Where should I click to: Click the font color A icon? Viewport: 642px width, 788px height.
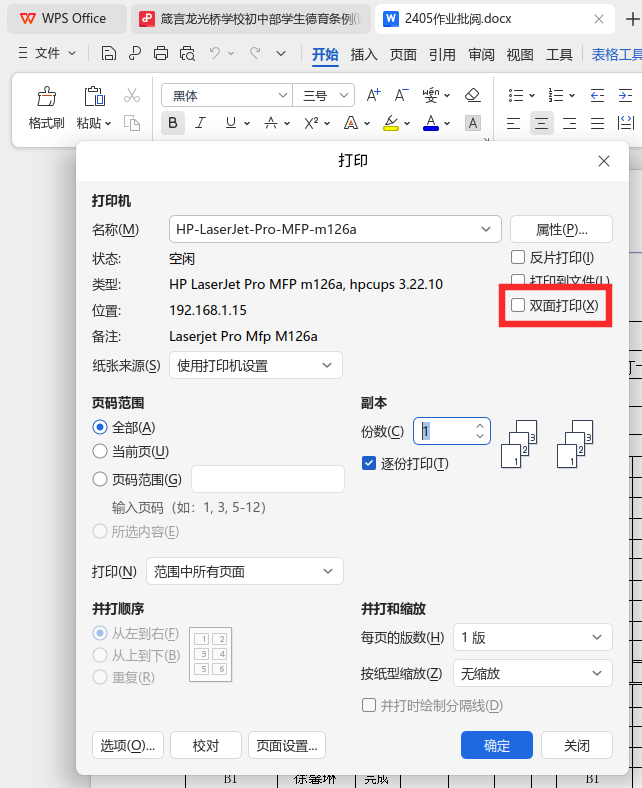(x=431, y=123)
